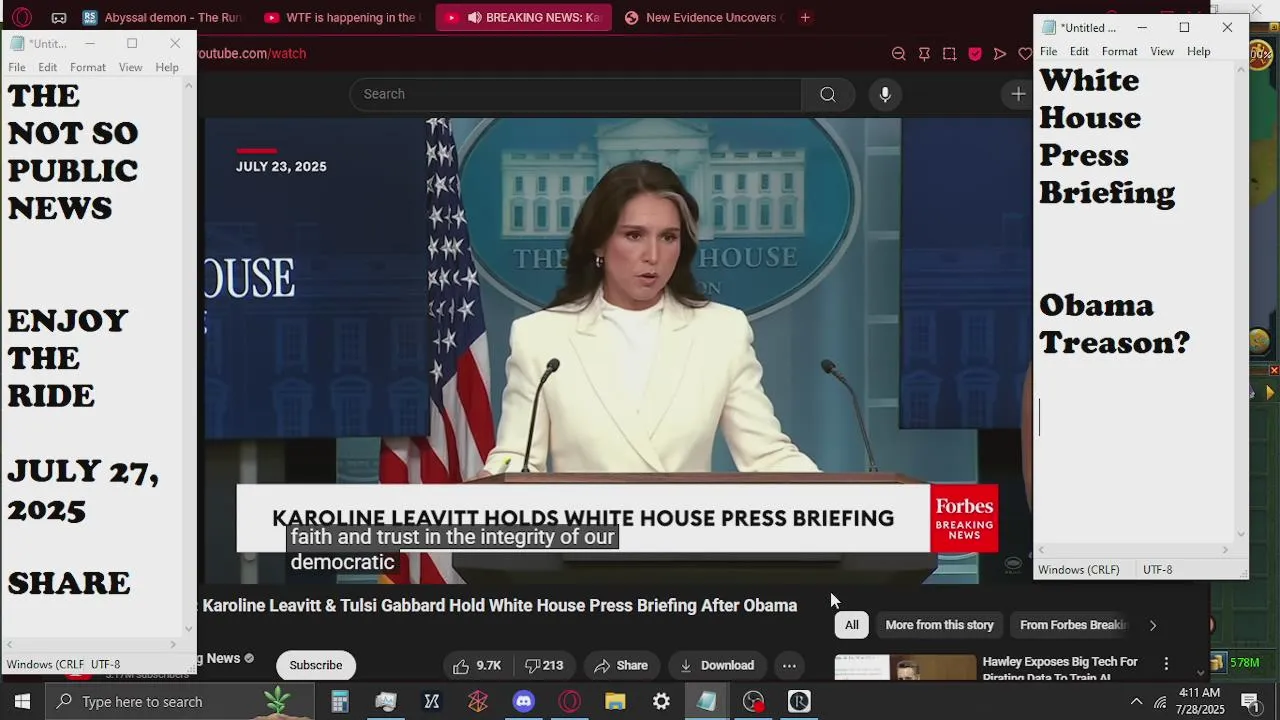The height and width of the screenshot is (720, 1280).
Task: Click into the YouTube search field
Action: [x=576, y=94]
